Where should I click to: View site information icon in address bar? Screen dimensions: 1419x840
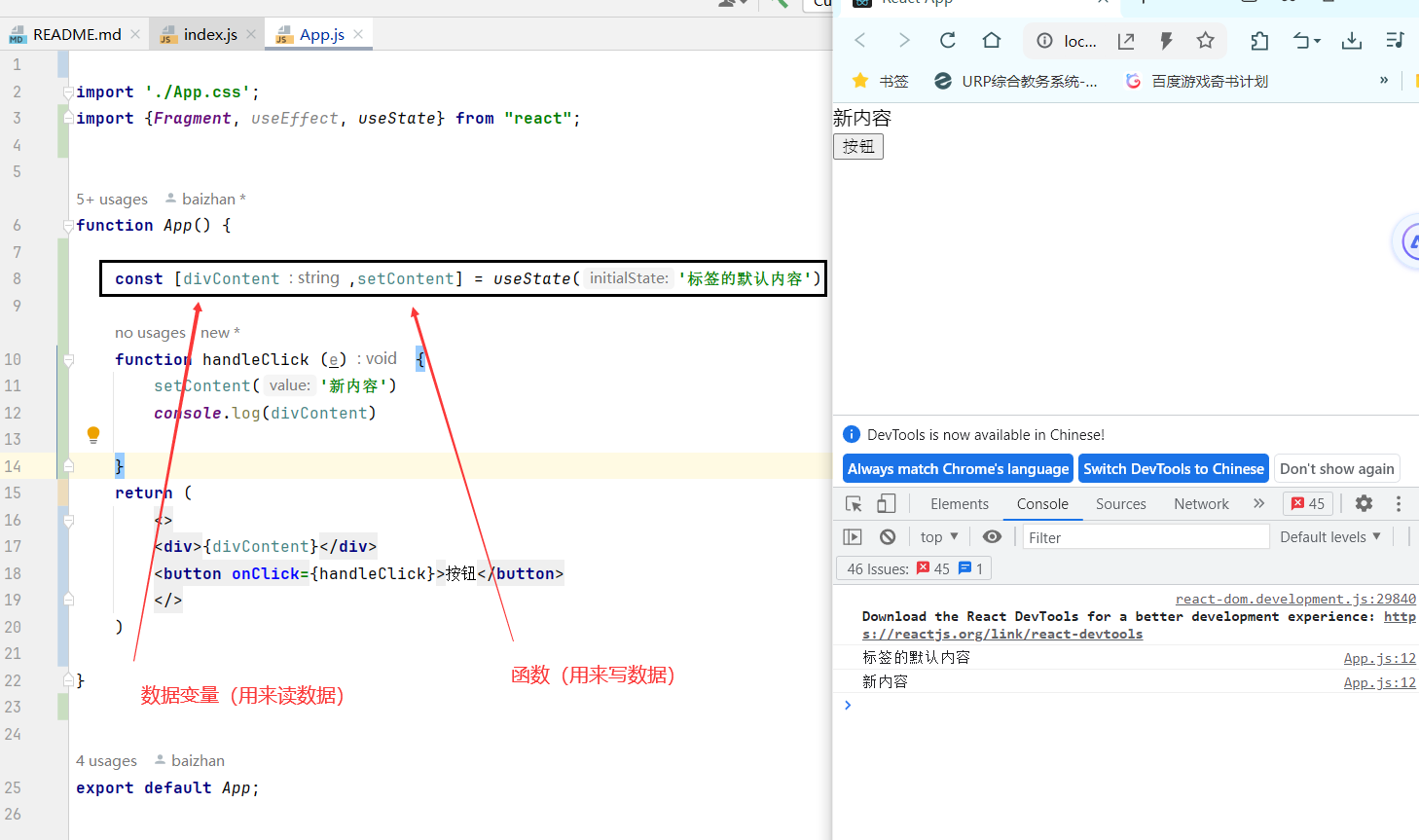pyautogui.click(x=1044, y=40)
